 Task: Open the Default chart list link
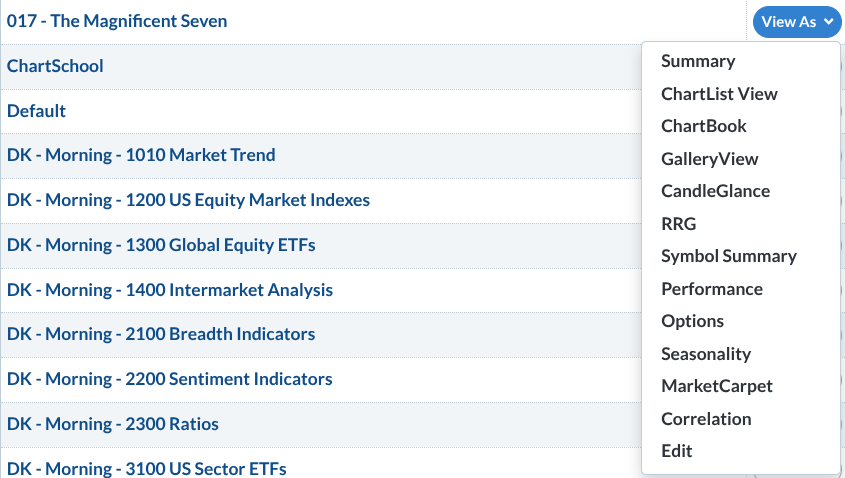click(36, 111)
